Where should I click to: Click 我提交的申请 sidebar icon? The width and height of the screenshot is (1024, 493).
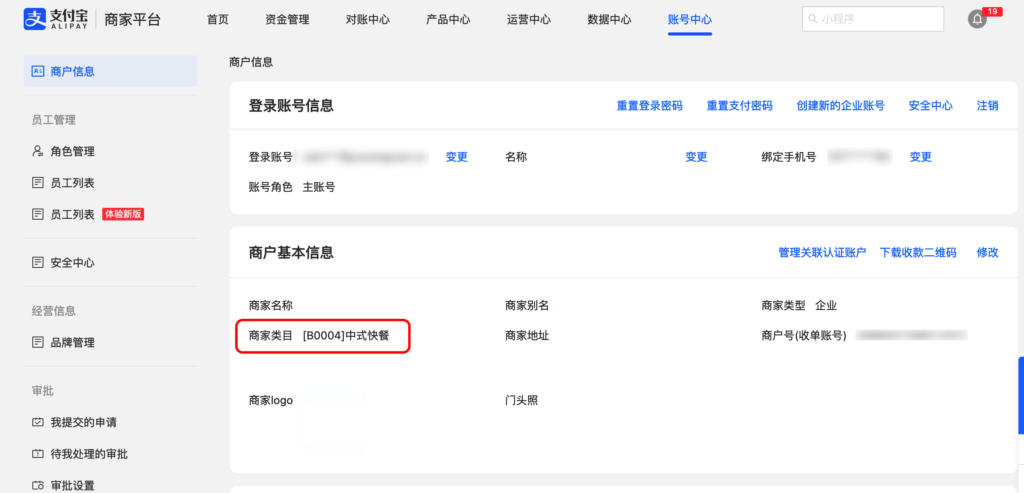[x=38, y=422]
